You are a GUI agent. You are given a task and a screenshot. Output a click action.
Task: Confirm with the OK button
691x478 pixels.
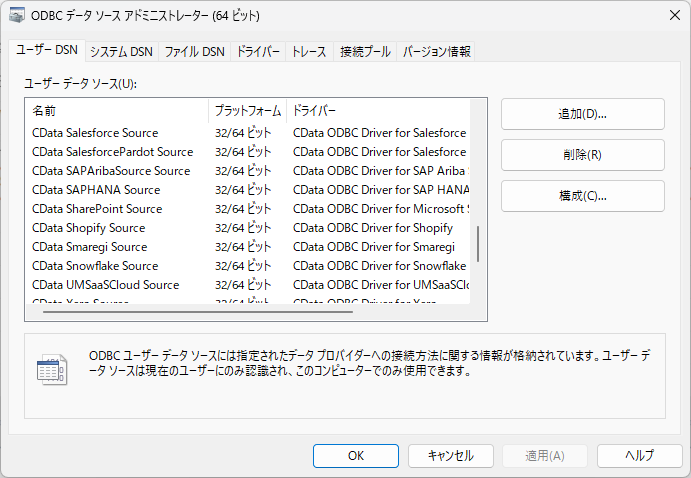tap(356, 456)
